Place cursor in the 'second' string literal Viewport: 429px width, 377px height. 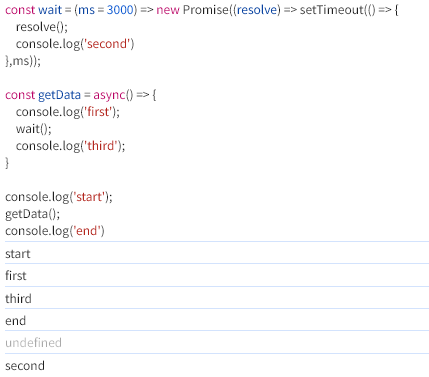[x=108, y=44]
